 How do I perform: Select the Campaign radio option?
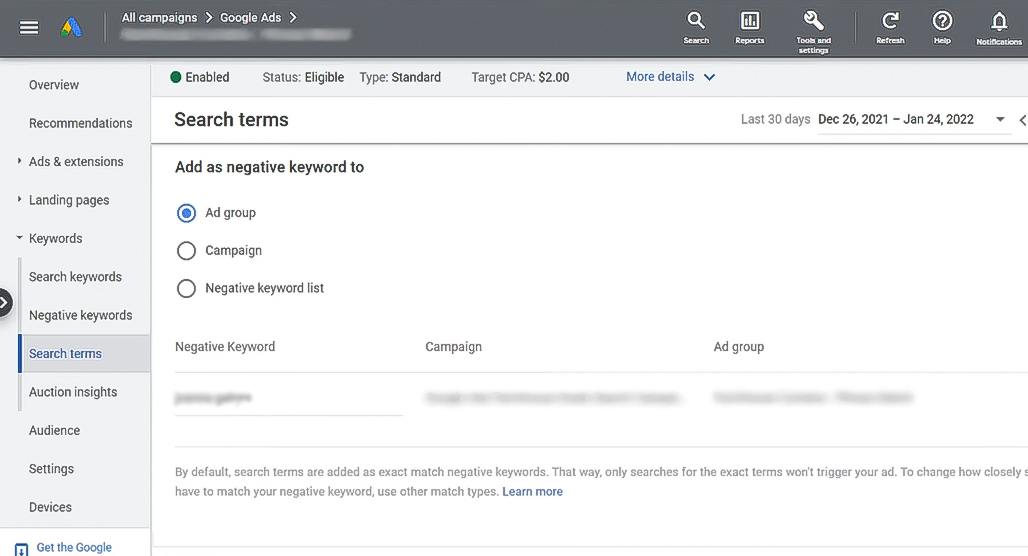click(x=186, y=250)
